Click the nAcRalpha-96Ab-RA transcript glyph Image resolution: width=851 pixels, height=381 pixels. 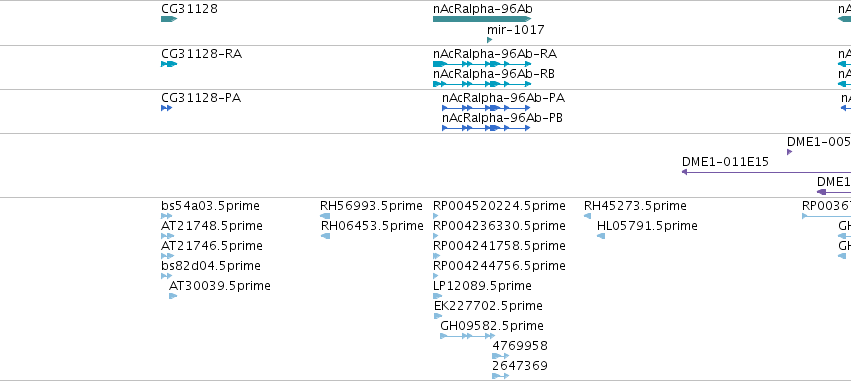click(x=482, y=64)
